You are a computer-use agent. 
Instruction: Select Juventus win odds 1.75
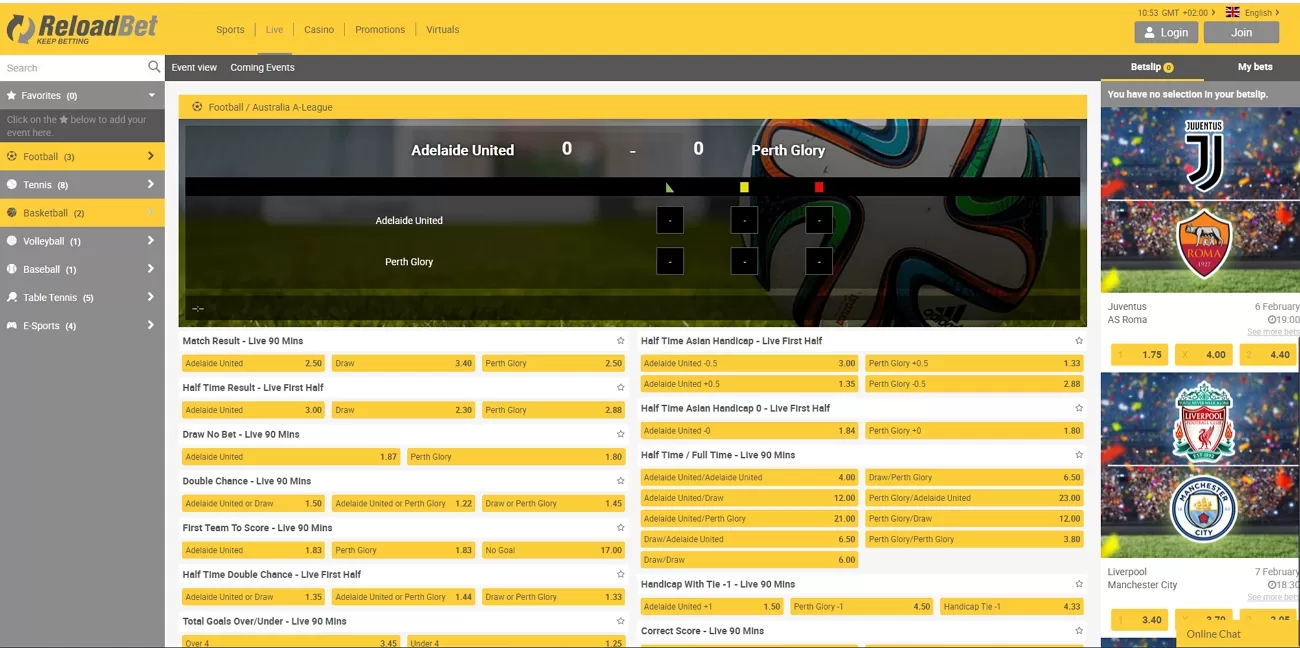click(x=1139, y=354)
